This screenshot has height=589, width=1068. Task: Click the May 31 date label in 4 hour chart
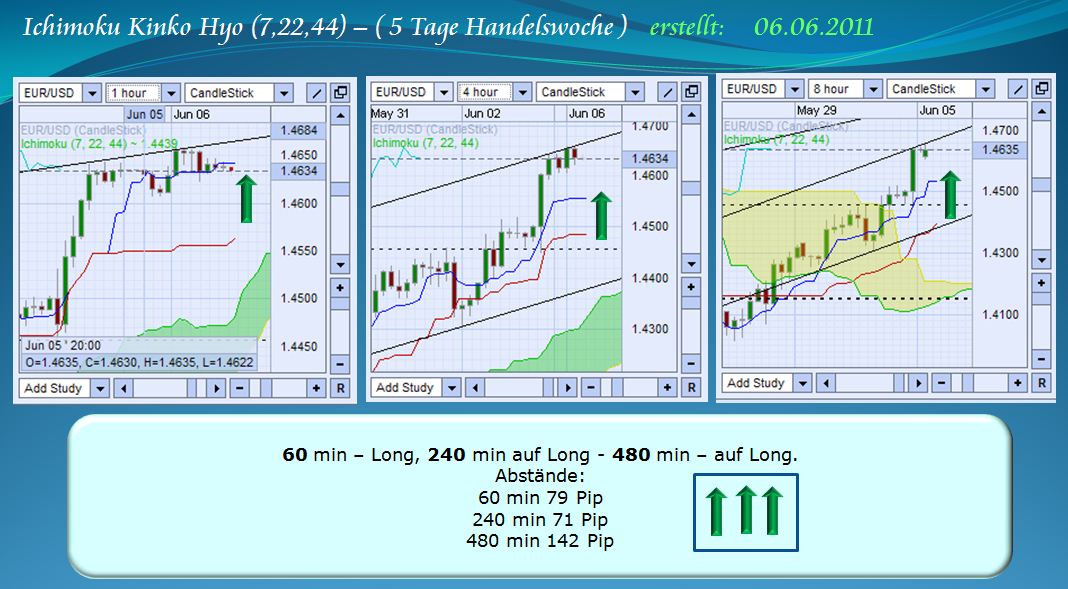coord(390,114)
